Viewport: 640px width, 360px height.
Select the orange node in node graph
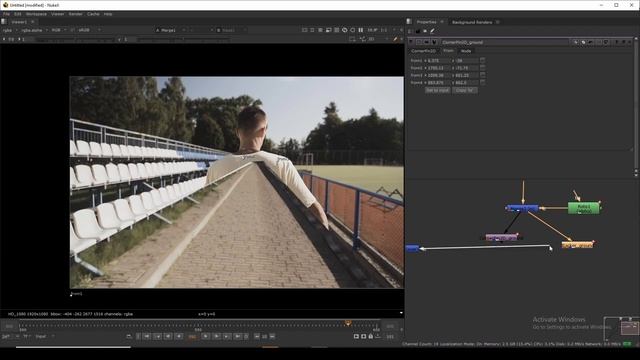point(577,244)
